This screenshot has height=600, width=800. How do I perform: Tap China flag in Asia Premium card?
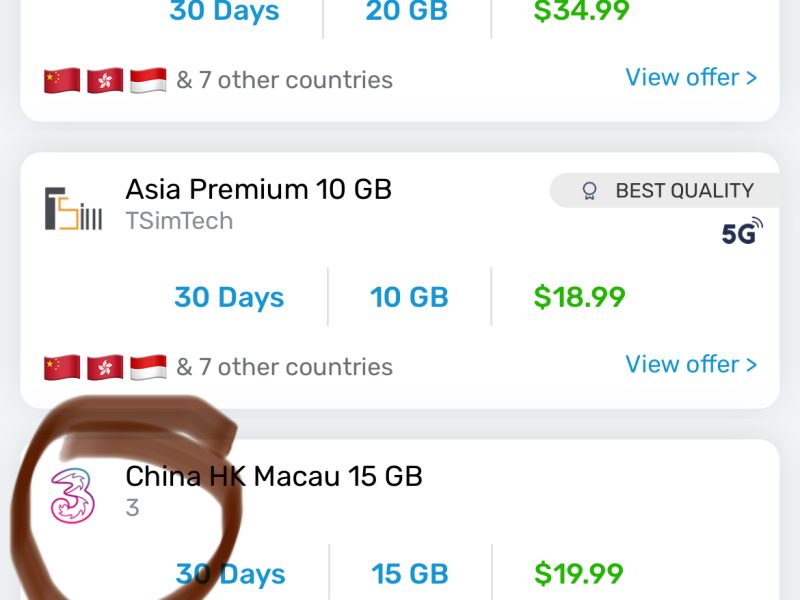coord(62,367)
